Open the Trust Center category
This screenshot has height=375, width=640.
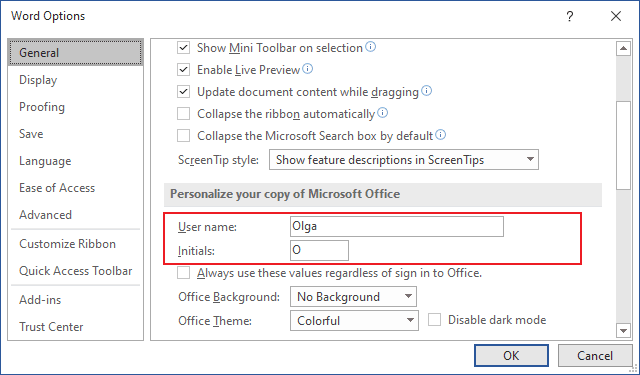pyautogui.click(x=76, y=327)
